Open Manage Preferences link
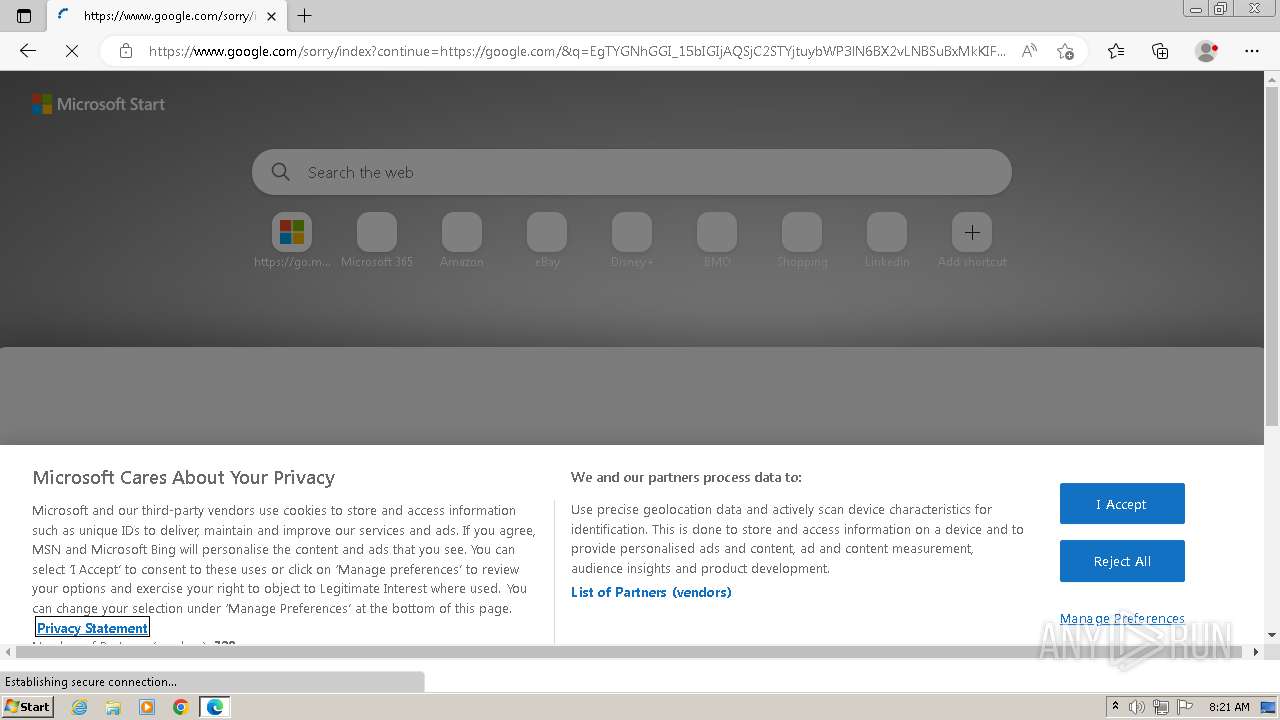 [x=1122, y=618]
